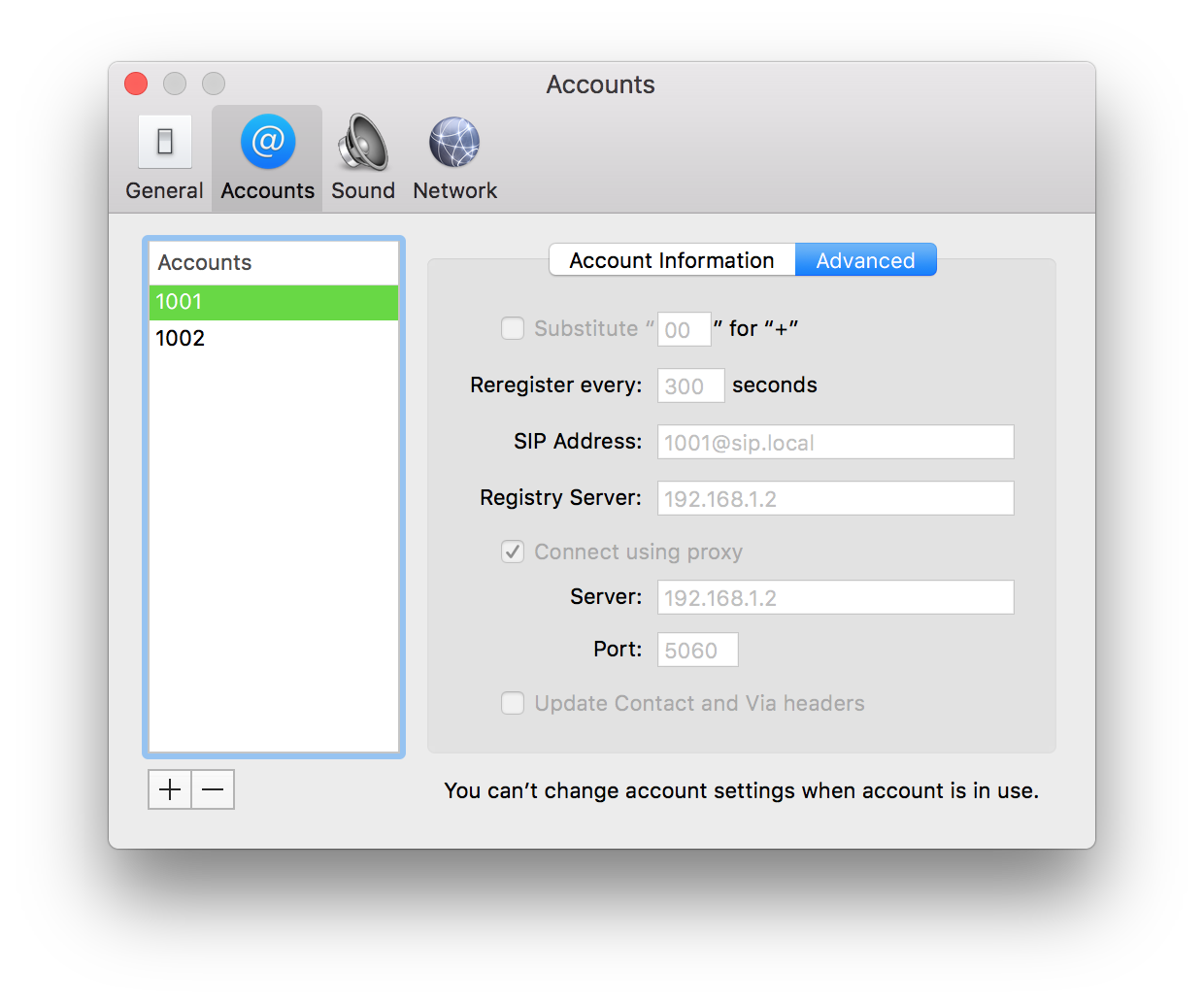Screen dimensions: 1204x1004
Task: Select account 1001 in the list
Action: (x=274, y=302)
